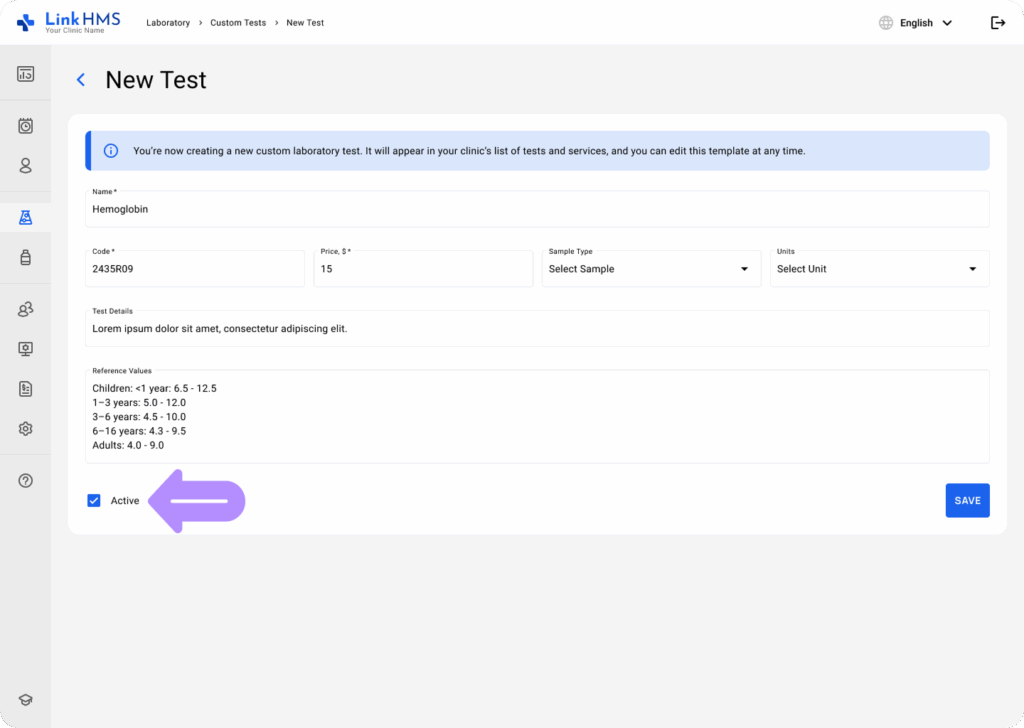Image resolution: width=1024 pixels, height=728 pixels.
Task: Open the Sample Type dropdown
Action: [651, 269]
